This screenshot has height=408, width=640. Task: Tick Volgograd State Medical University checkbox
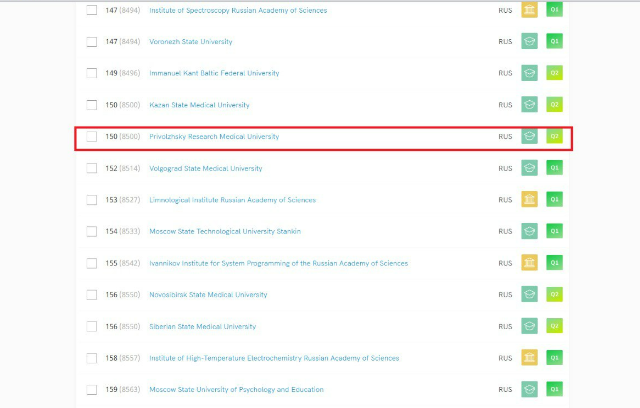92,168
